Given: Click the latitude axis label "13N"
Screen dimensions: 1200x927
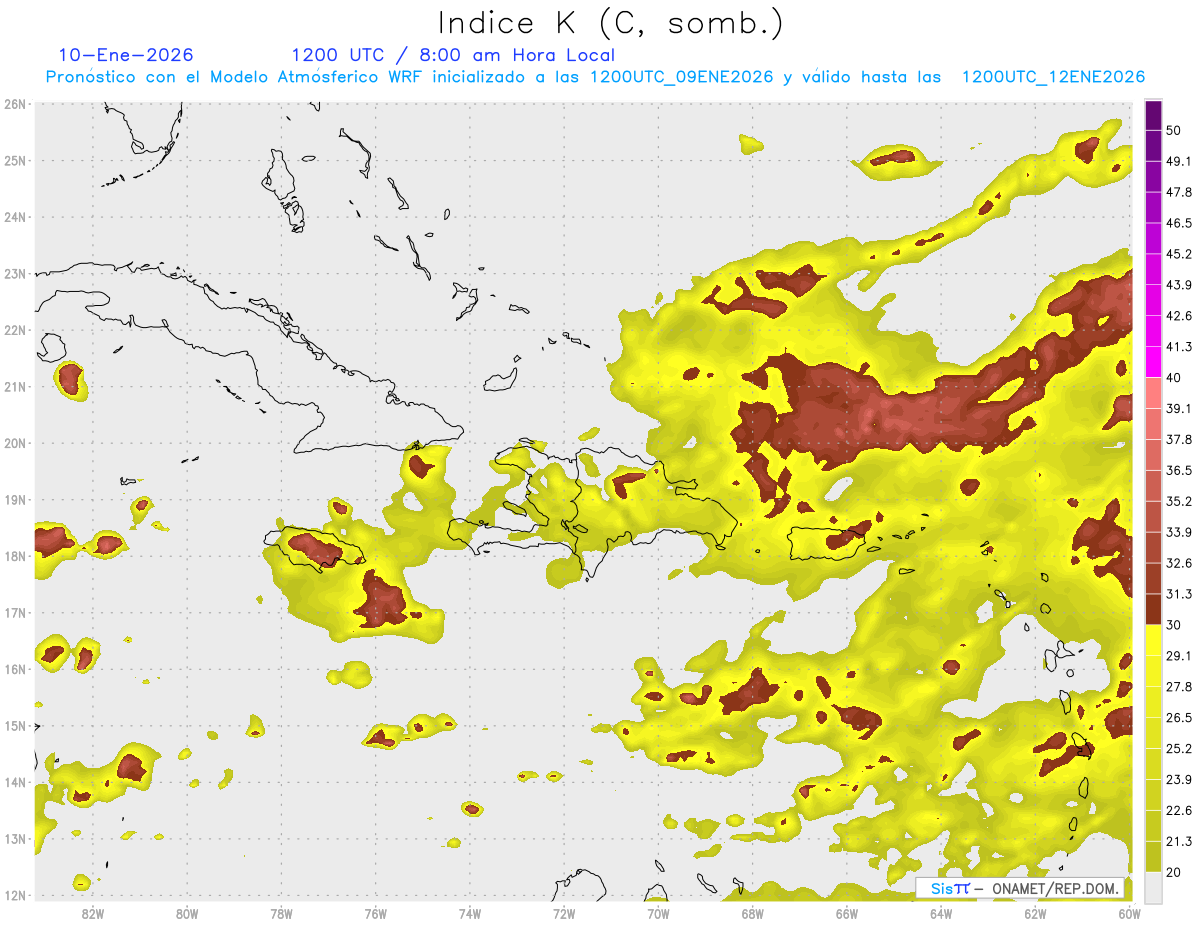Looking at the screenshot, I should pyautogui.click(x=15, y=838).
